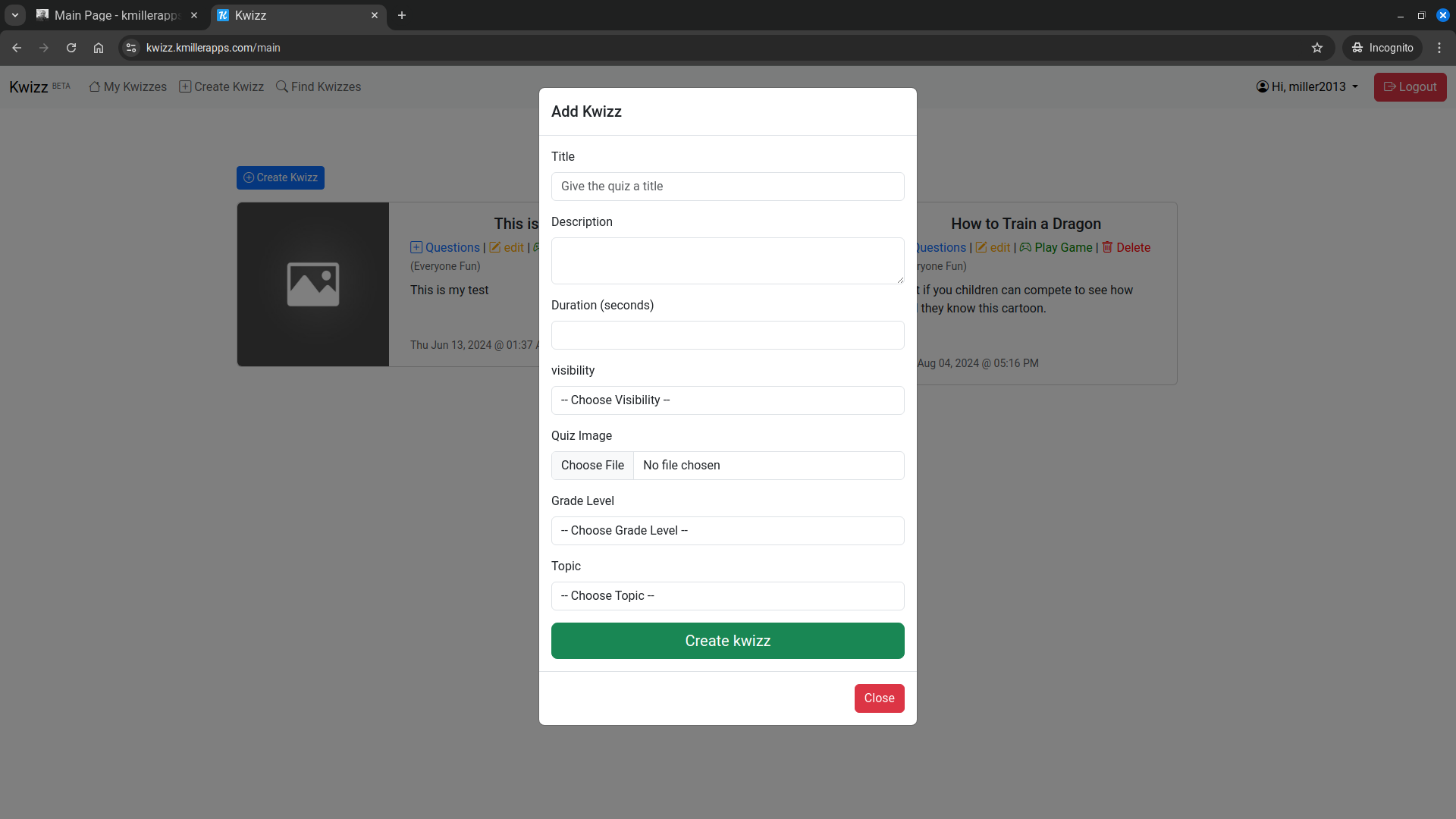The width and height of the screenshot is (1456, 819).
Task: Bookmark this page with star icon
Action: [x=1317, y=48]
